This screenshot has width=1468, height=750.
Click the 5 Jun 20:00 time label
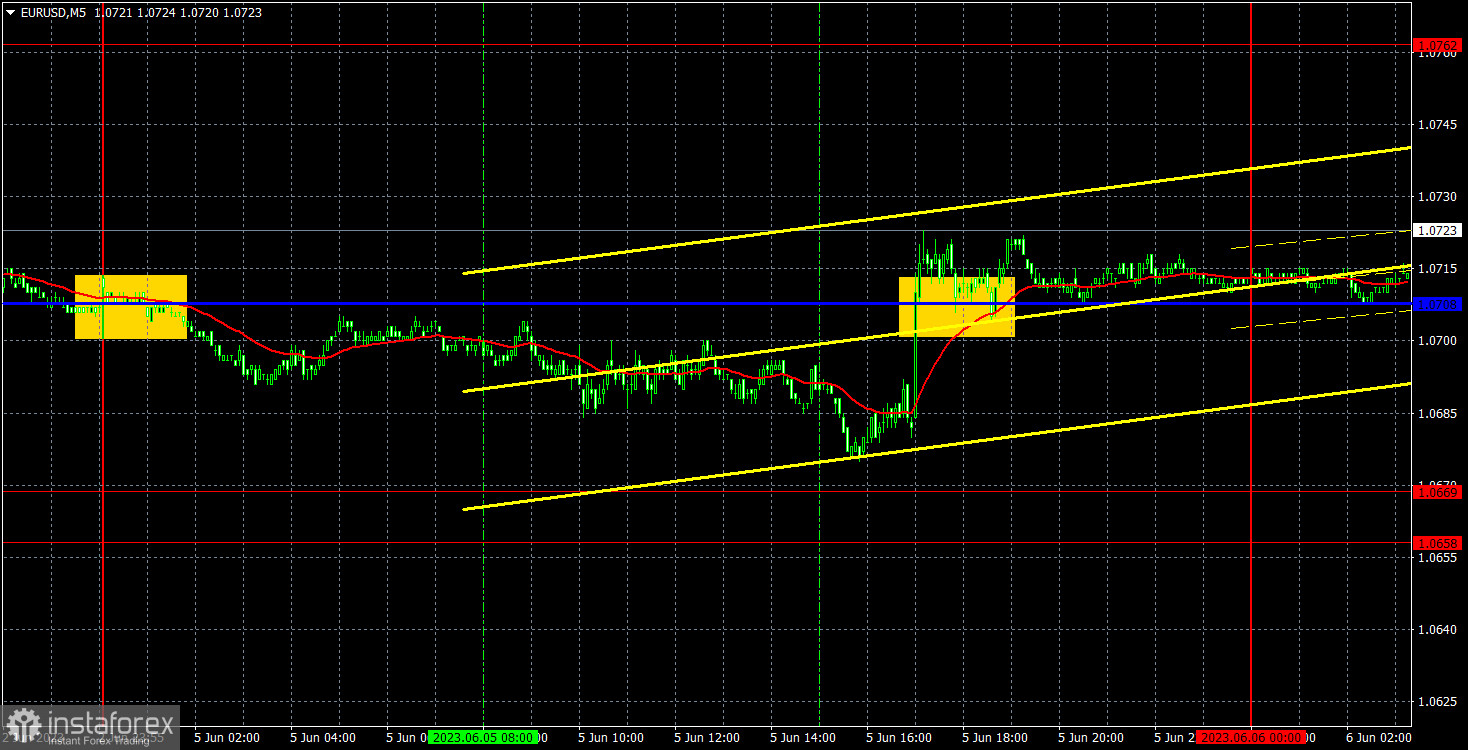[x=1090, y=737]
